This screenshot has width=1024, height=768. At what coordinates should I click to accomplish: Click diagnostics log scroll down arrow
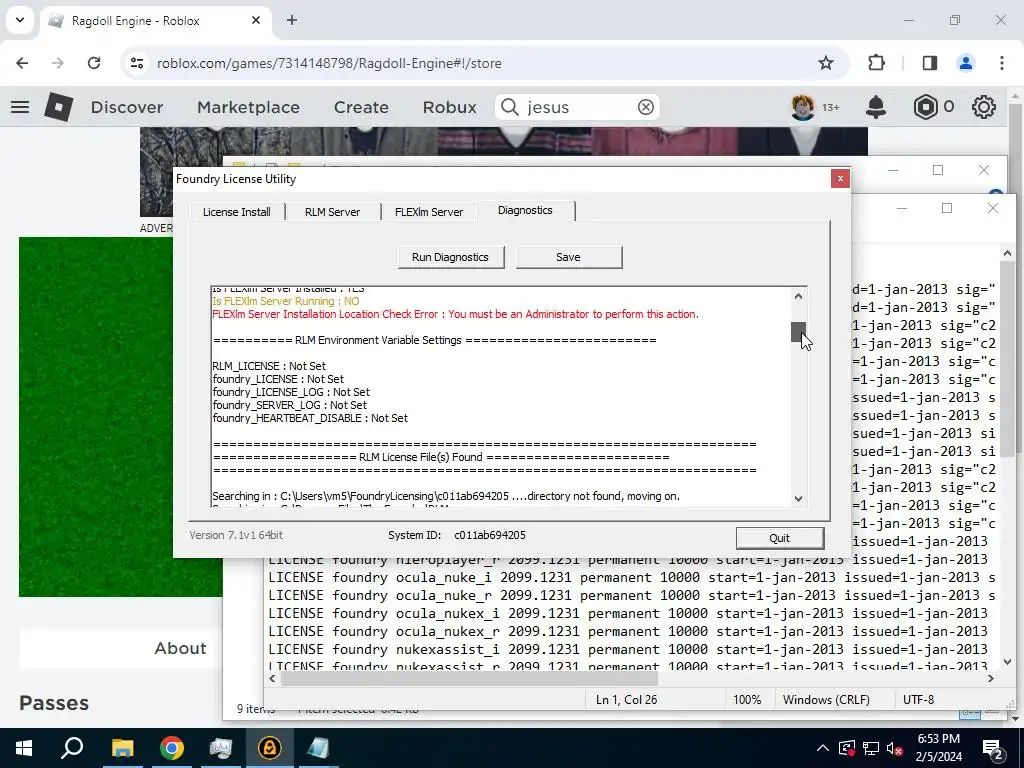798,498
